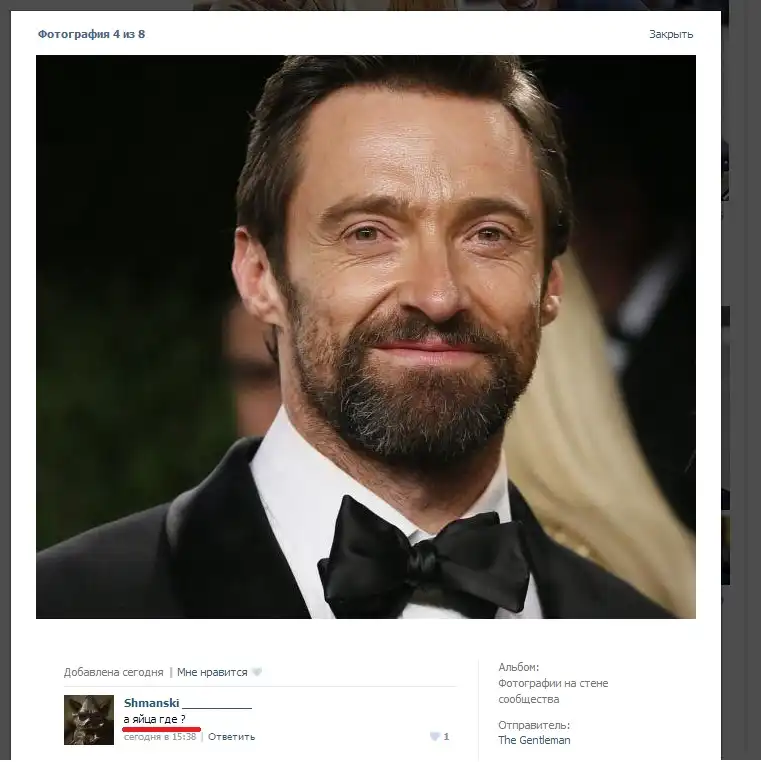The width and height of the screenshot is (761, 762).
Task: Click the main photo to advance
Action: pos(365,336)
